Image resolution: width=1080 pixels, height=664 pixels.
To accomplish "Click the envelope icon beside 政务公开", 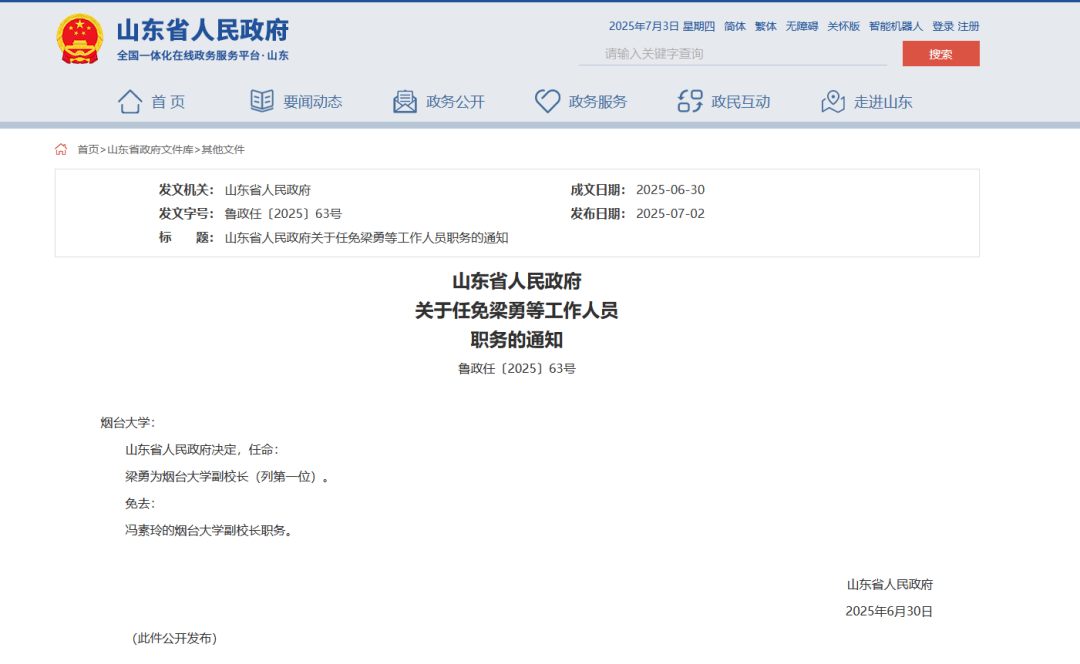I will tap(404, 101).
